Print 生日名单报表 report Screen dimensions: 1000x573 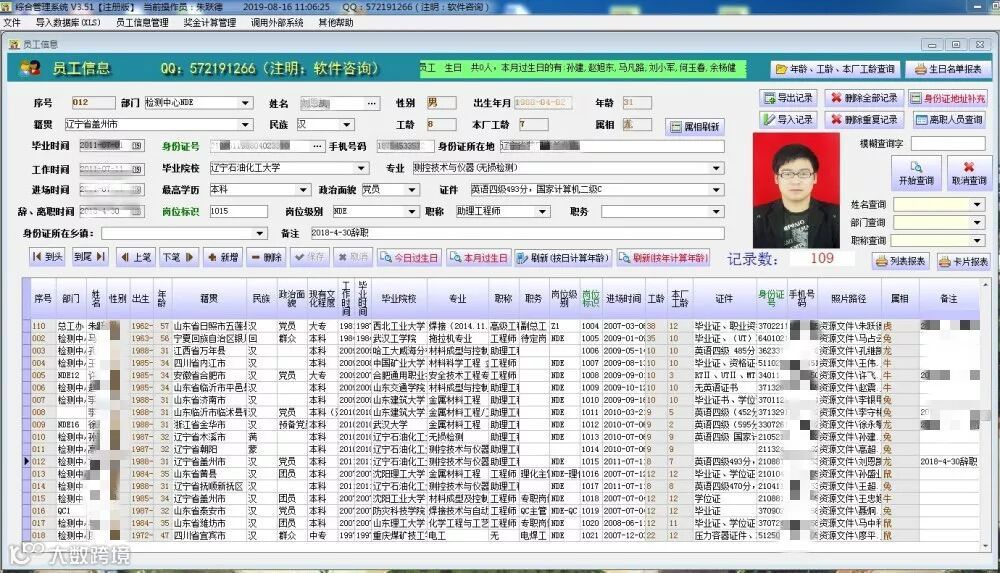pyautogui.click(x=948, y=68)
